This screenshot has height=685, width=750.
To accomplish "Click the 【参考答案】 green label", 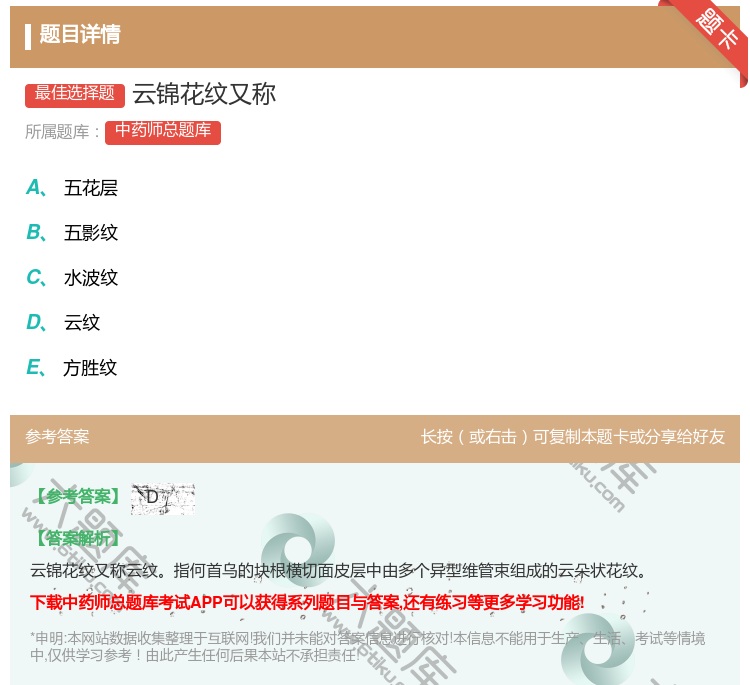I will pos(78,497).
